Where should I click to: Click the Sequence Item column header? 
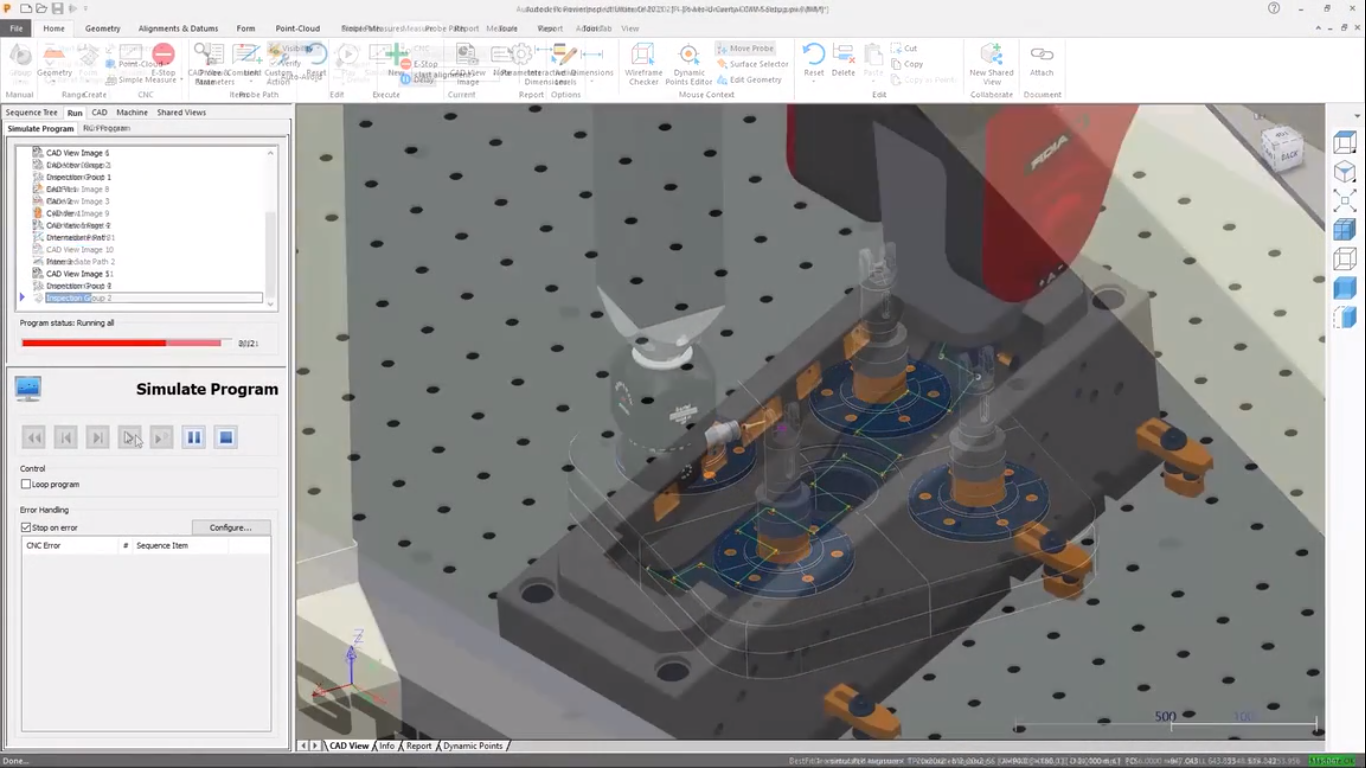coord(180,546)
